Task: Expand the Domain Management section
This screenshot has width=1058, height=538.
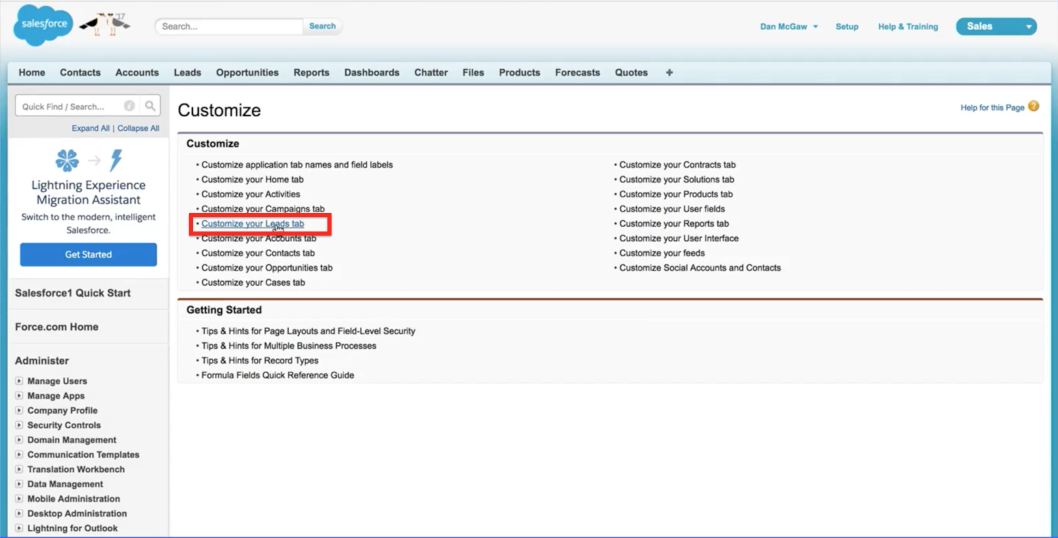Action: (19, 439)
